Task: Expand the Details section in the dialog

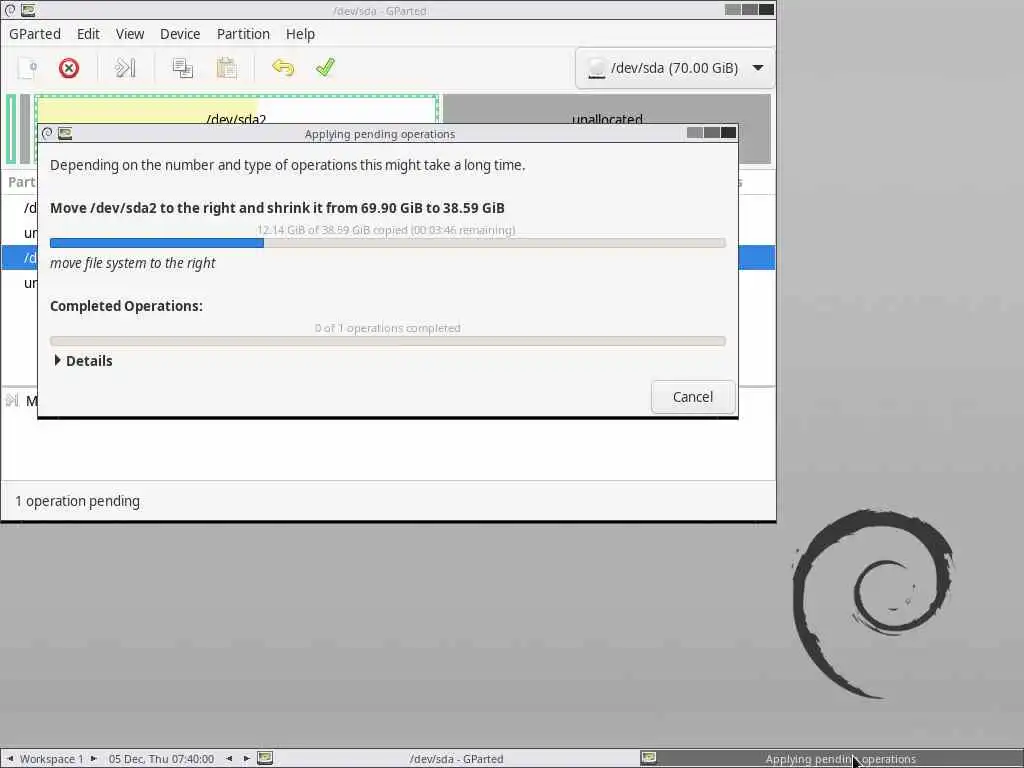Action: click(83, 361)
